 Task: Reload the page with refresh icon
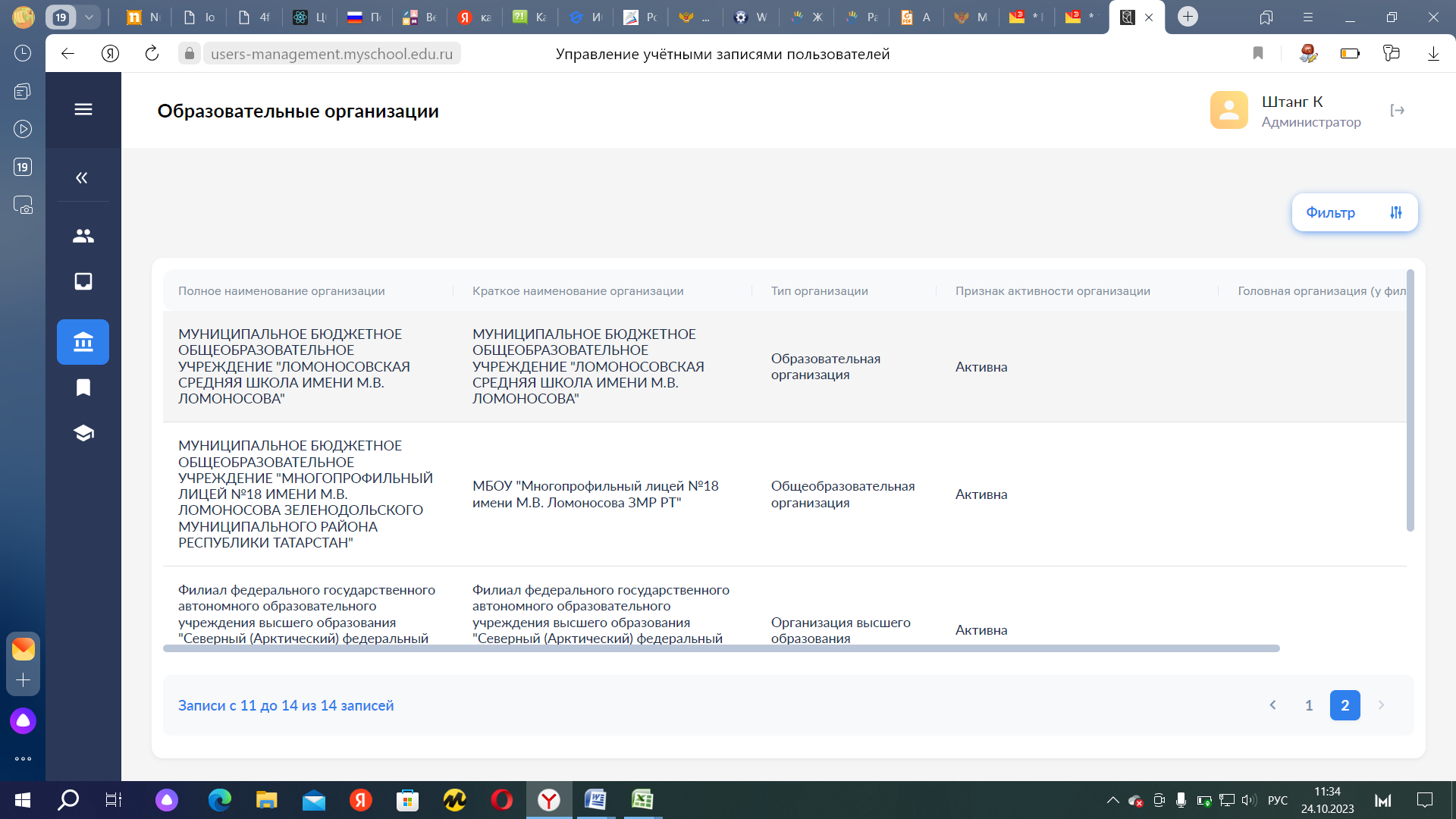point(152,53)
